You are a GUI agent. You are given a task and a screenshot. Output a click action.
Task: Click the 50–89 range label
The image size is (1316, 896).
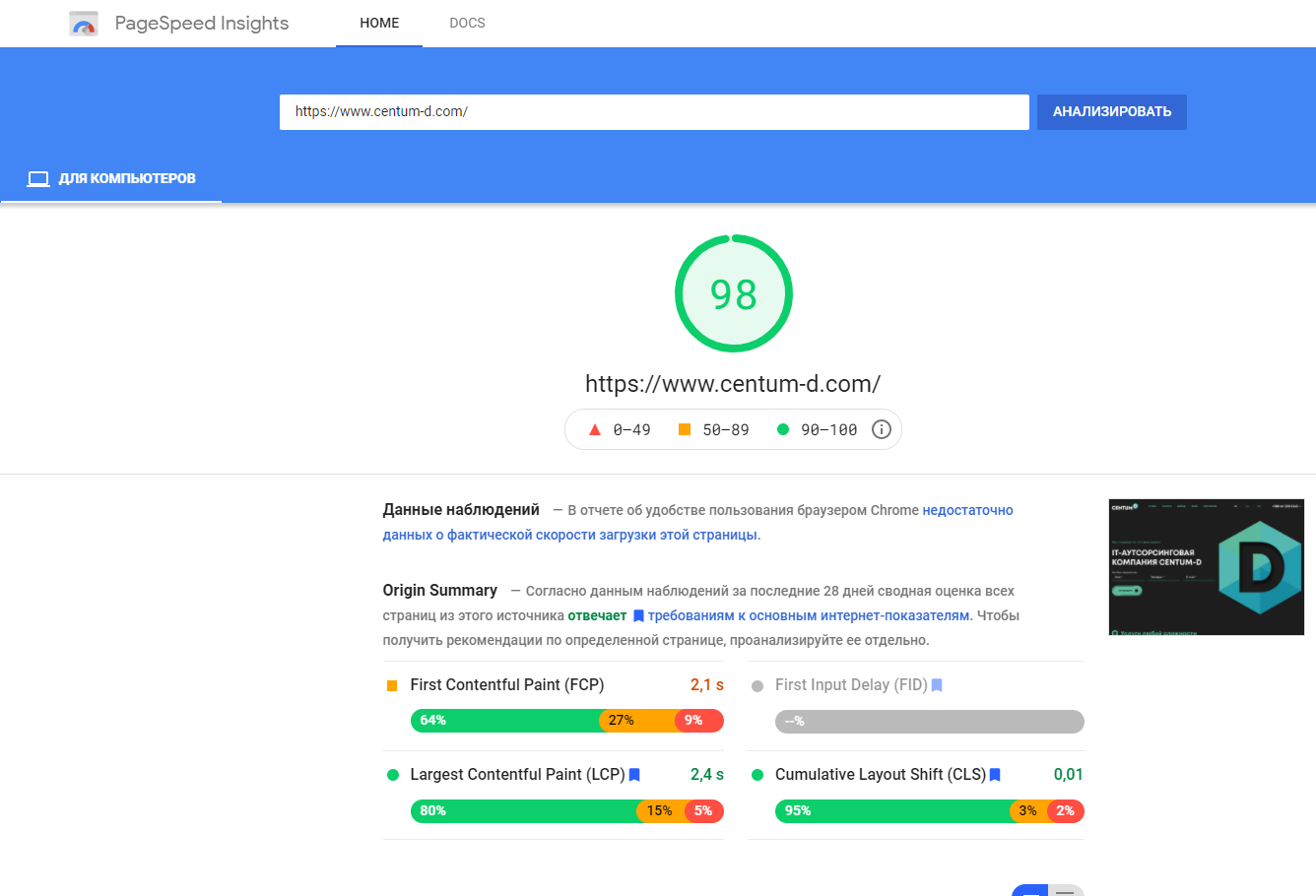tap(726, 430)
